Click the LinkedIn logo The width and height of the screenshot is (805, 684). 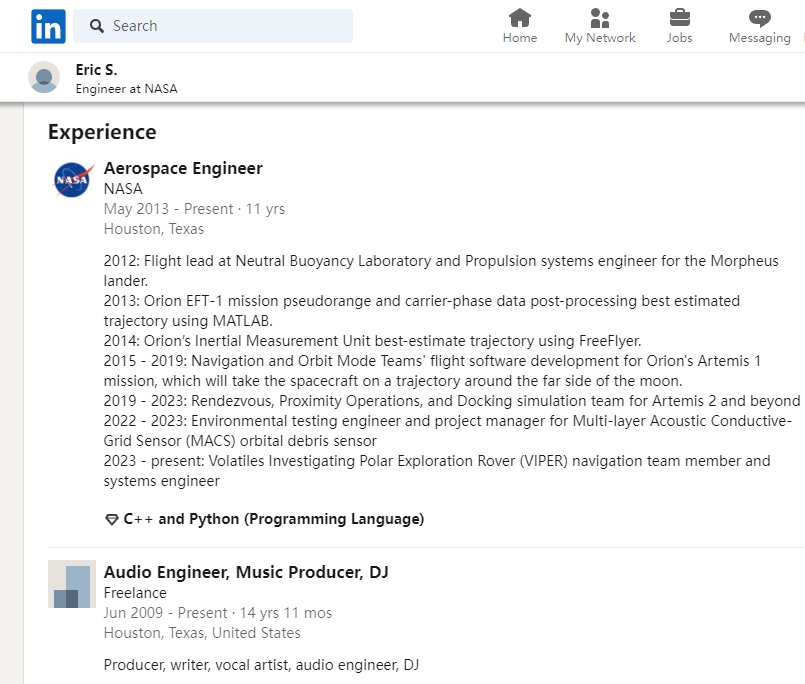(x=48, y=26)
